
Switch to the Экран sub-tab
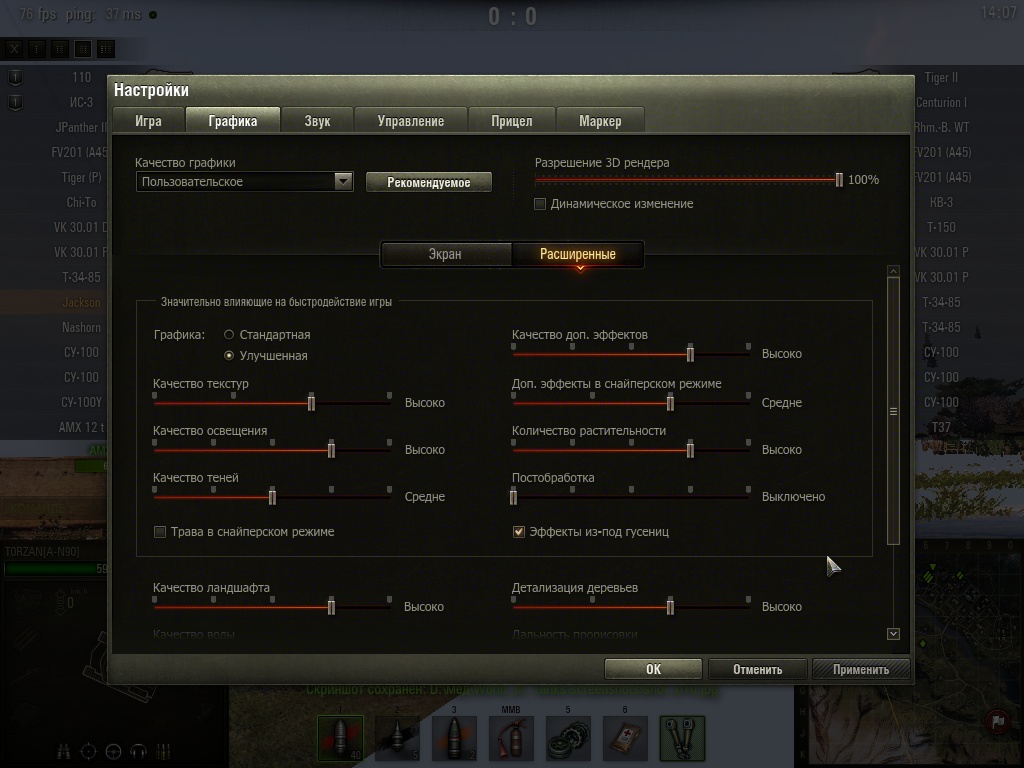click(x=445, y=254)
